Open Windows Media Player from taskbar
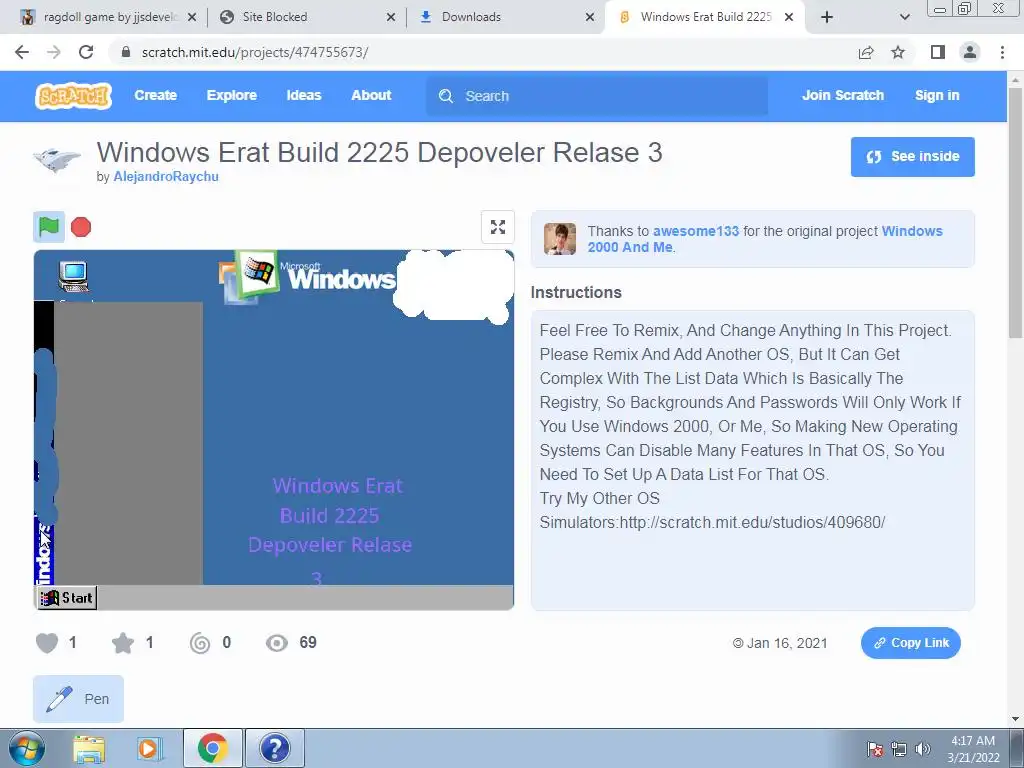This screenshot has width=1024, height=768. pos(150,748)
